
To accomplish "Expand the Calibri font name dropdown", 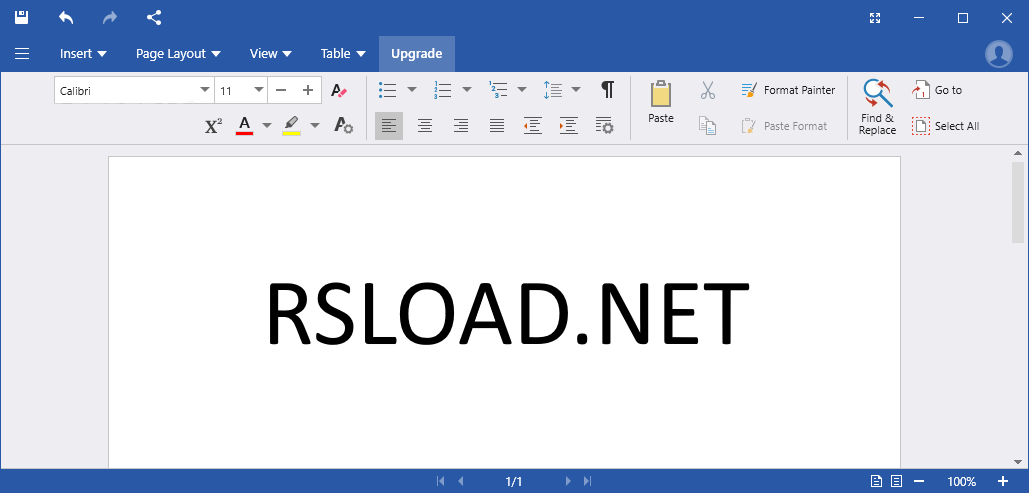I will [204, 90].
